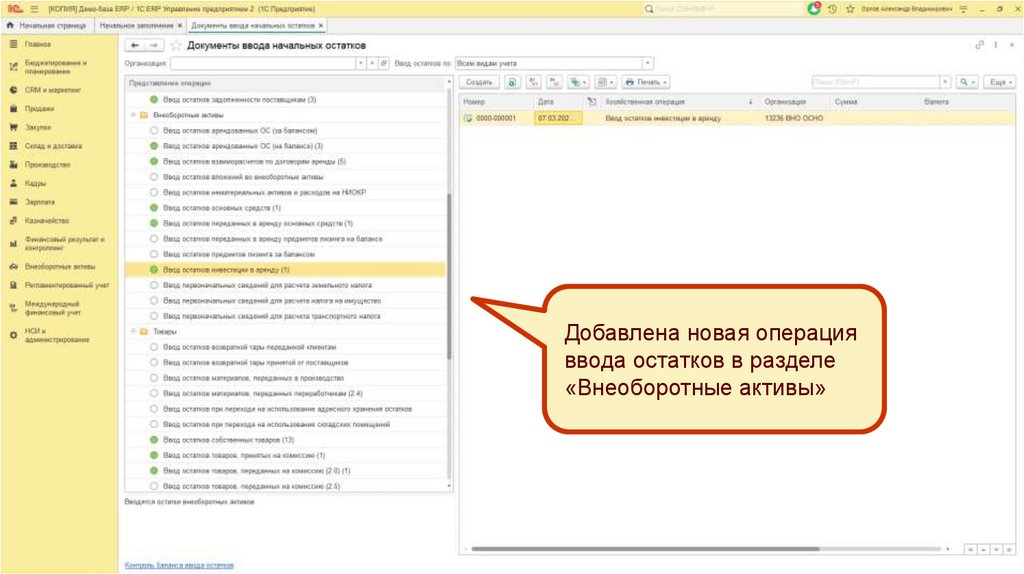The image size is (1024, 574).
Task: Open the main hamburger menu near the 1C logo
Action: point(35,8)
